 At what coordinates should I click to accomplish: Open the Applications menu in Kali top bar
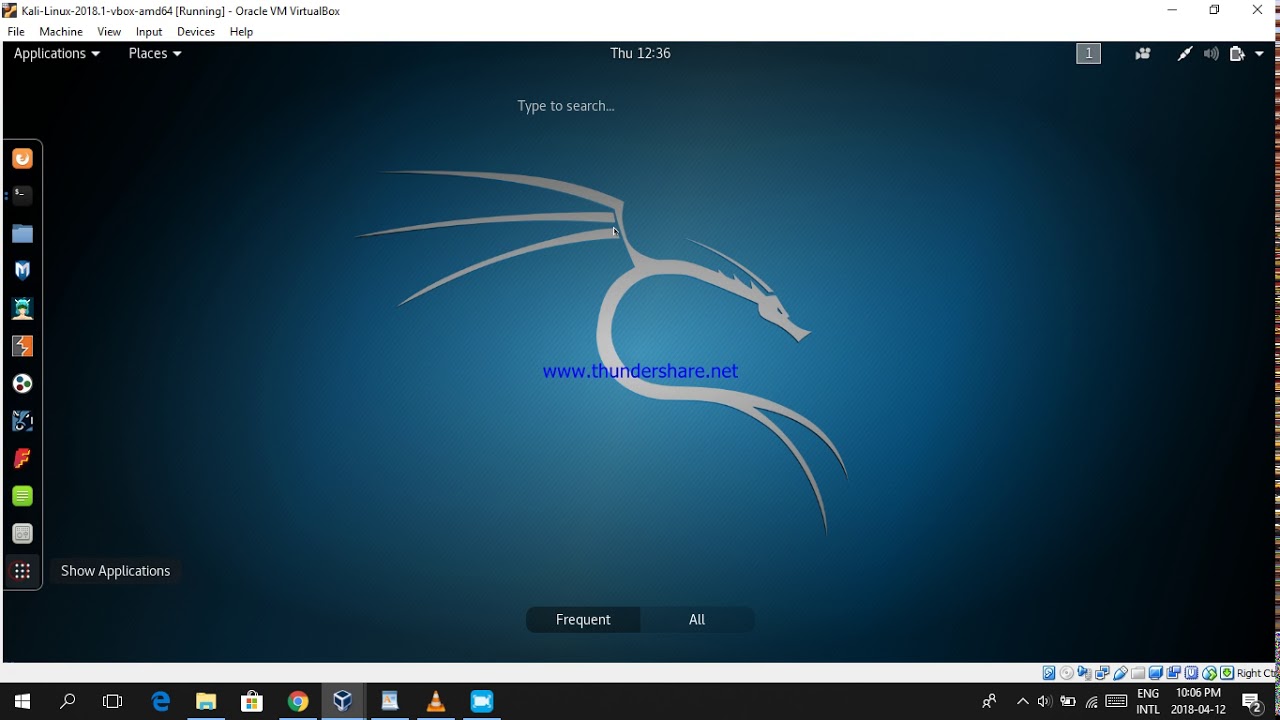(57, 53)
